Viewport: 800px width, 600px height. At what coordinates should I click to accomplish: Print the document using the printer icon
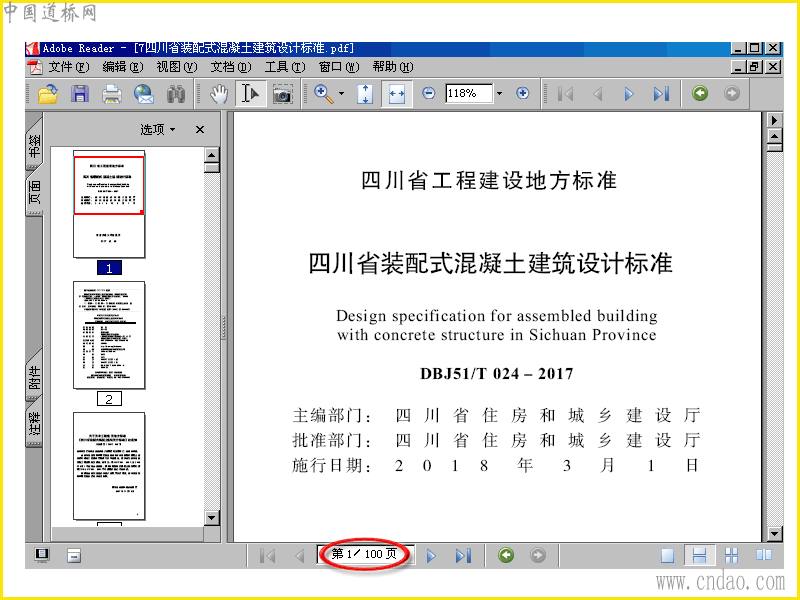tap(111, 94)
